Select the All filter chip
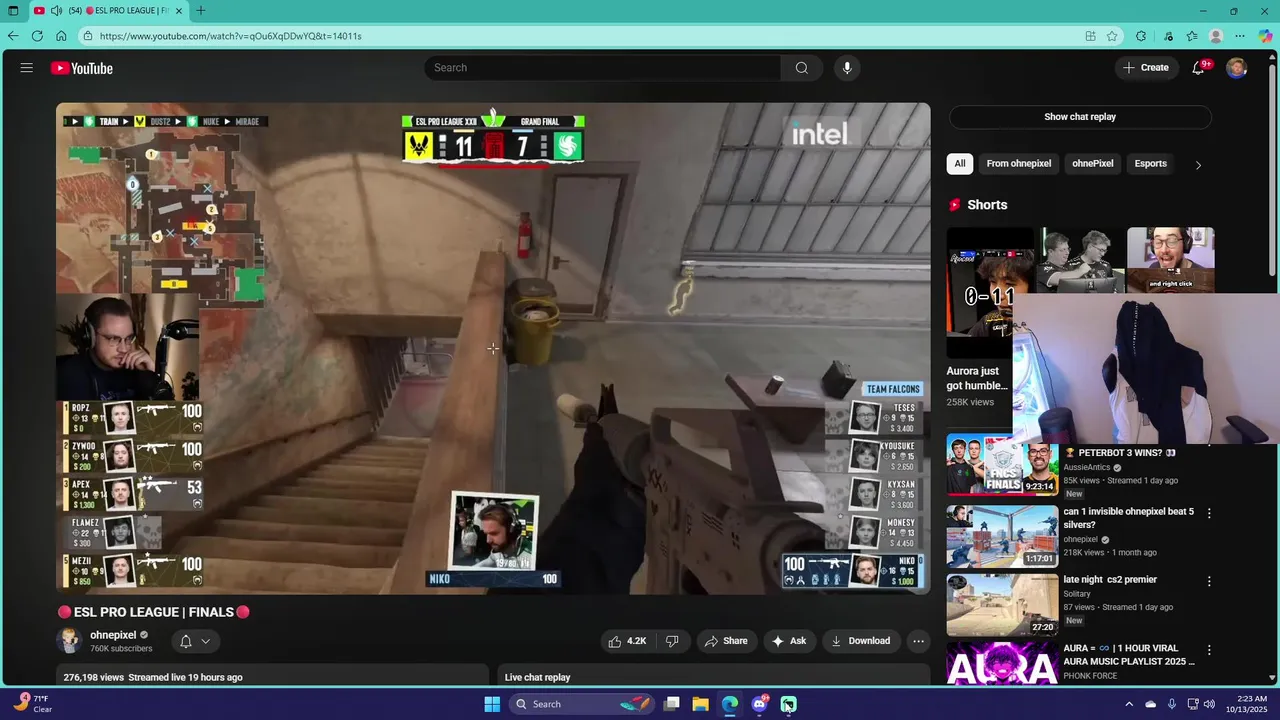The height and width of the screenshot is (720, 1280). click(960, 163)
